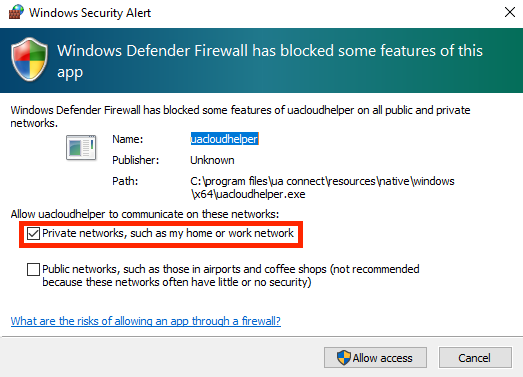Click the uacloudhelper.exe file path text
The height and width of the screenshot is (377, 523).
tap(322, 187)
